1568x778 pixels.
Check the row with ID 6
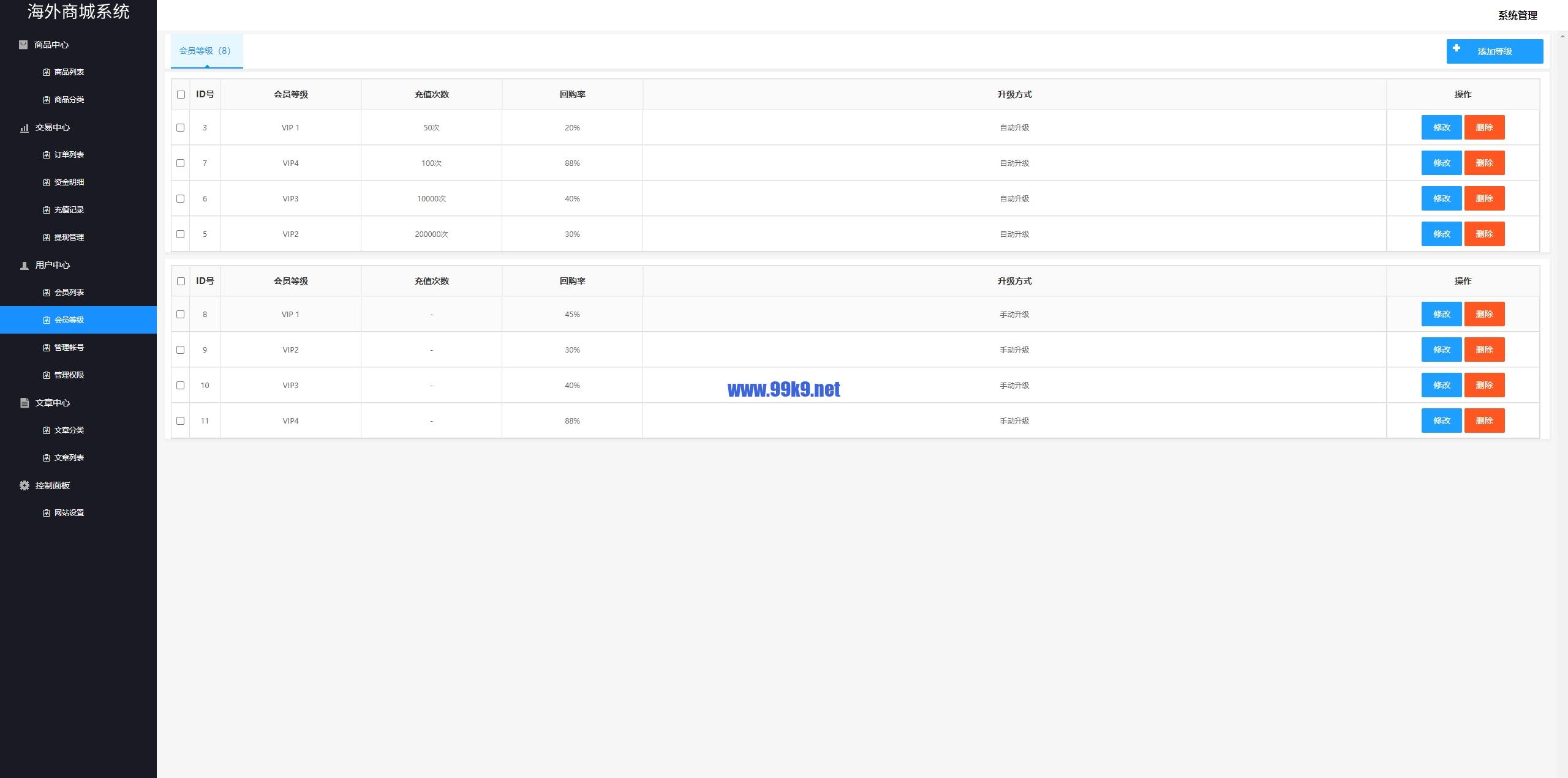pos(180,198)
